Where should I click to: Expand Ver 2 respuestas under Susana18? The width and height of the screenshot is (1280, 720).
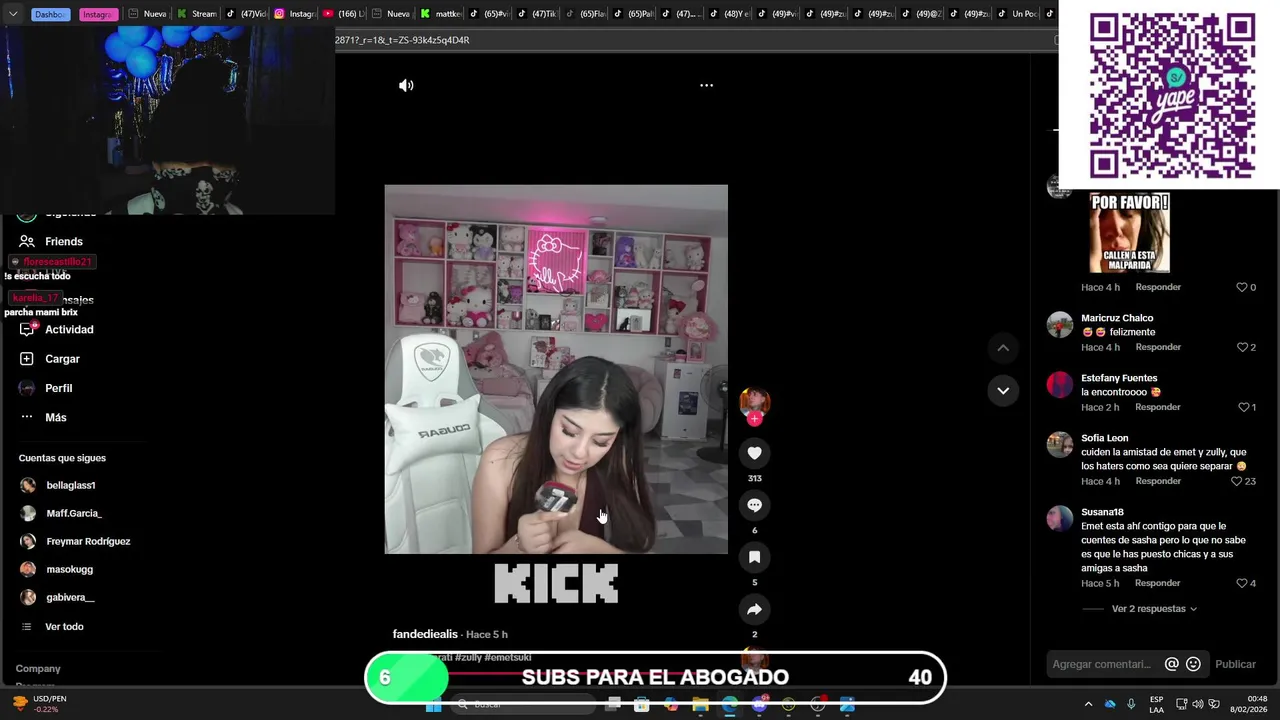coord(1154,608)
